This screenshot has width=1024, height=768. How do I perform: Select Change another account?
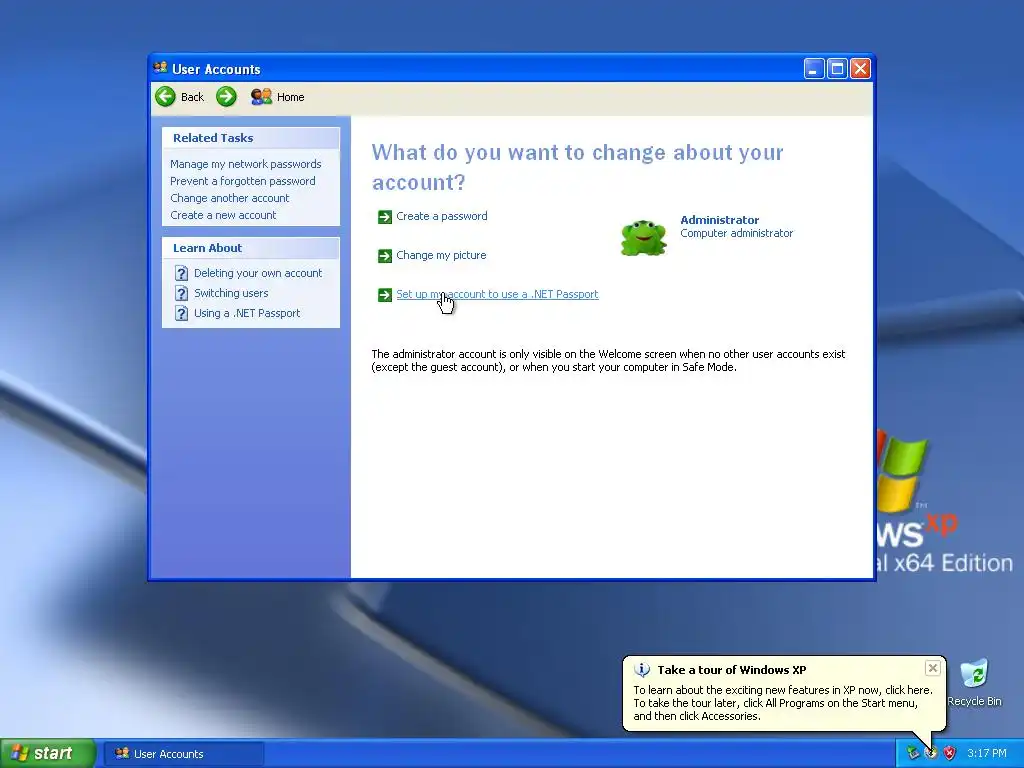pyautogui.click(x=229, y=198)
